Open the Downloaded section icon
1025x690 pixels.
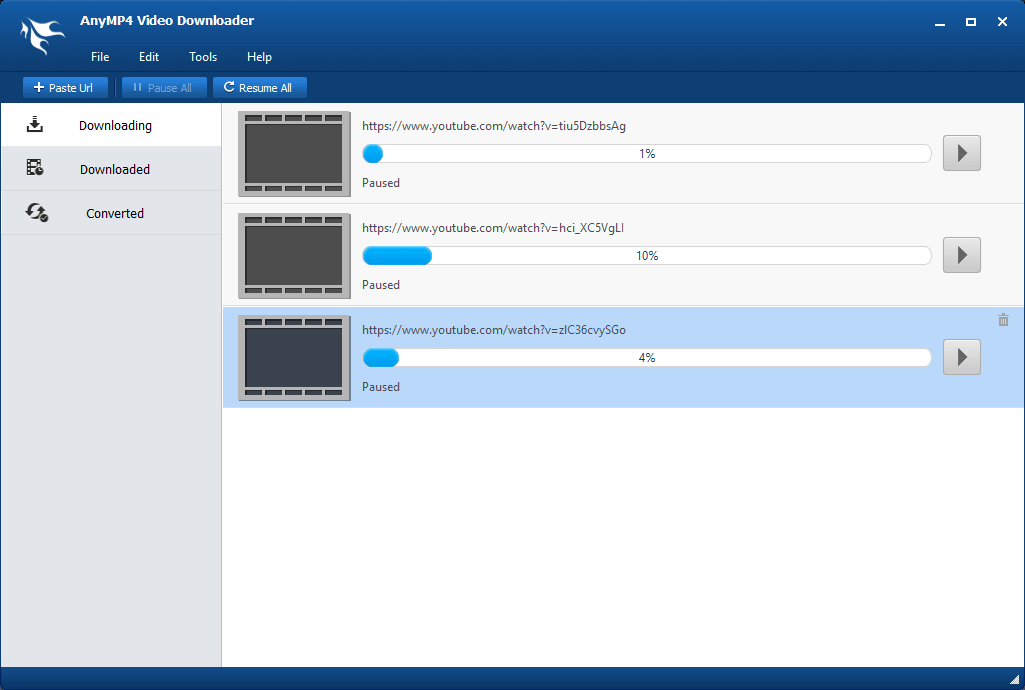(x=35, y=168)
